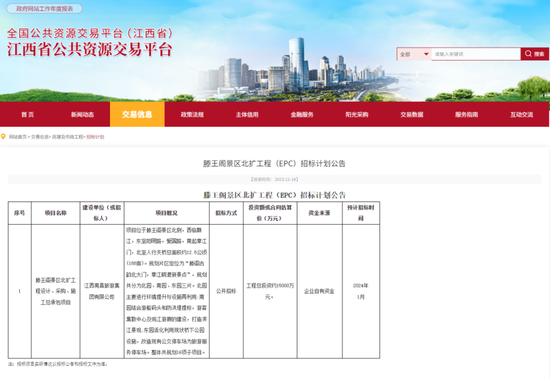Open the 金融服务 nav tab

[302, 114]
